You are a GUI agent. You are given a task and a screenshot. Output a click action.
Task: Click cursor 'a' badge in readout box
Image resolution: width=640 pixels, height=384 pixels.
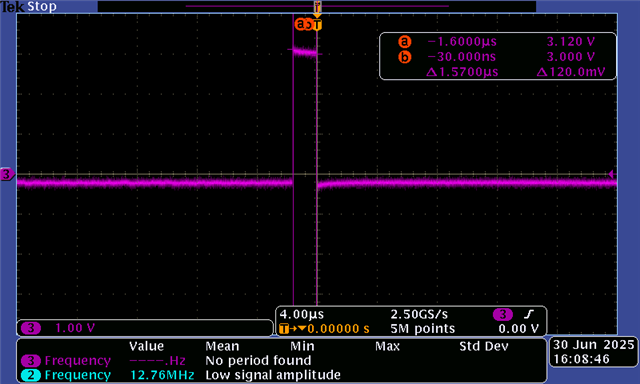404,42
